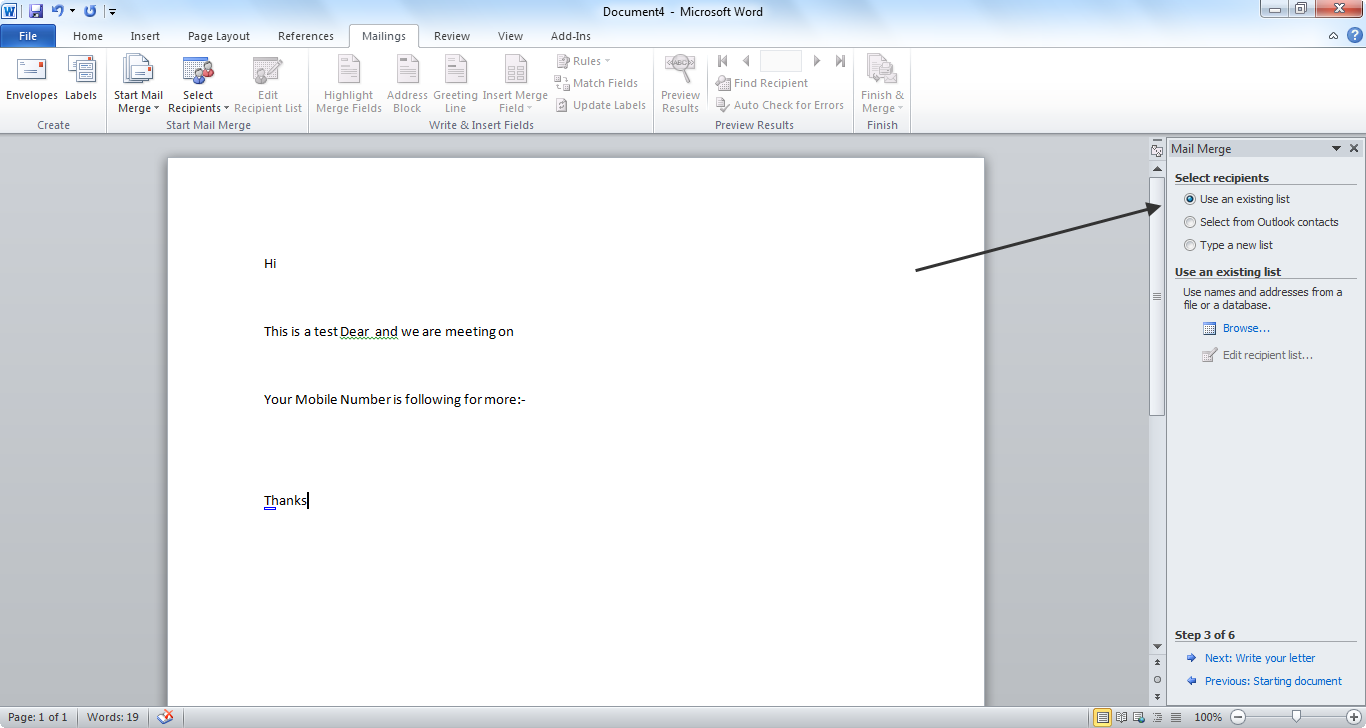The image size is (1366, 728).
Task: Click Edit Recipient List icon
Action: coord(268,85)
